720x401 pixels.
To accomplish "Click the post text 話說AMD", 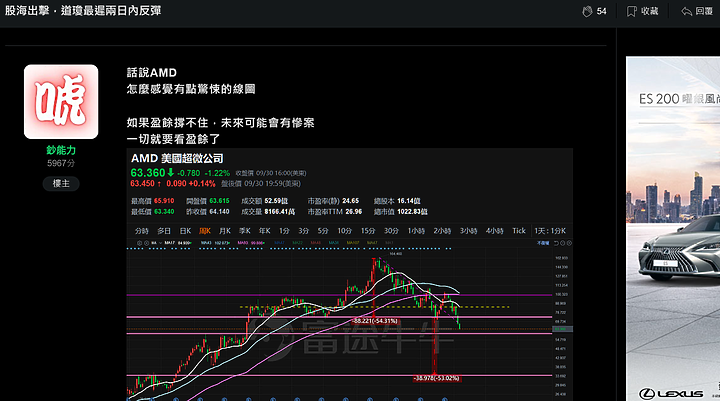I will pyautogui.click(x=152, y=73).
